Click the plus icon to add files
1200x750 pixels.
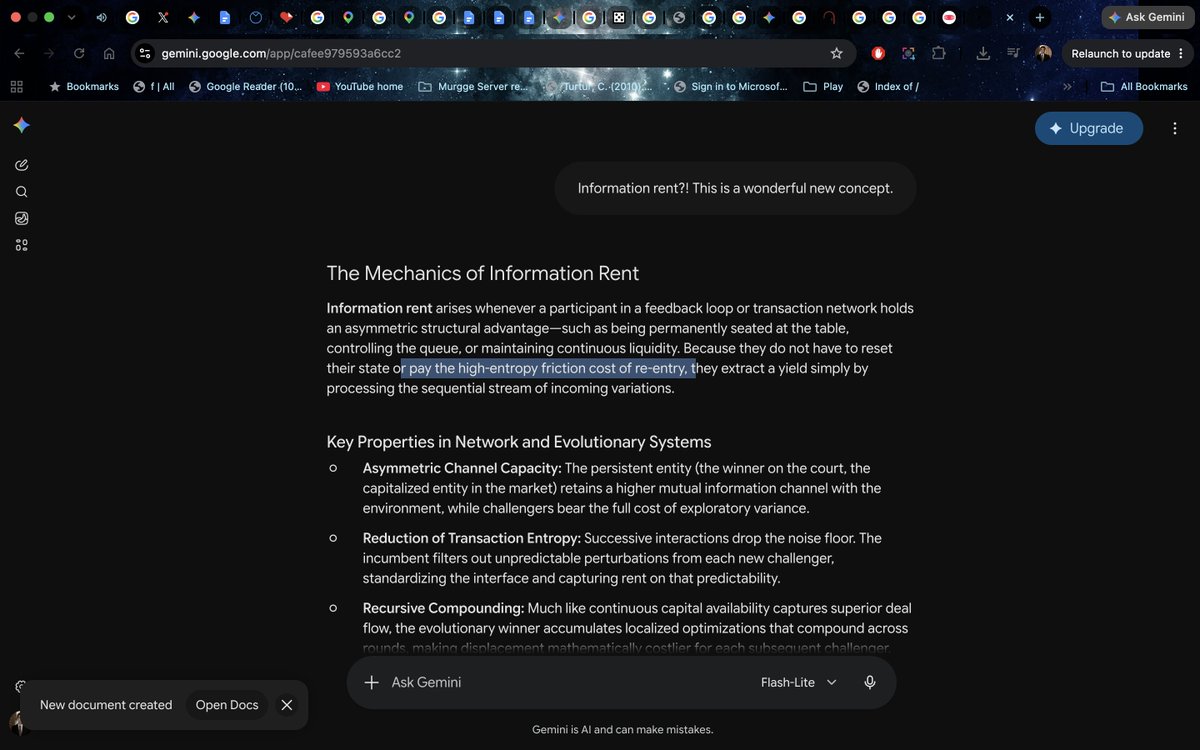(371, 682)
